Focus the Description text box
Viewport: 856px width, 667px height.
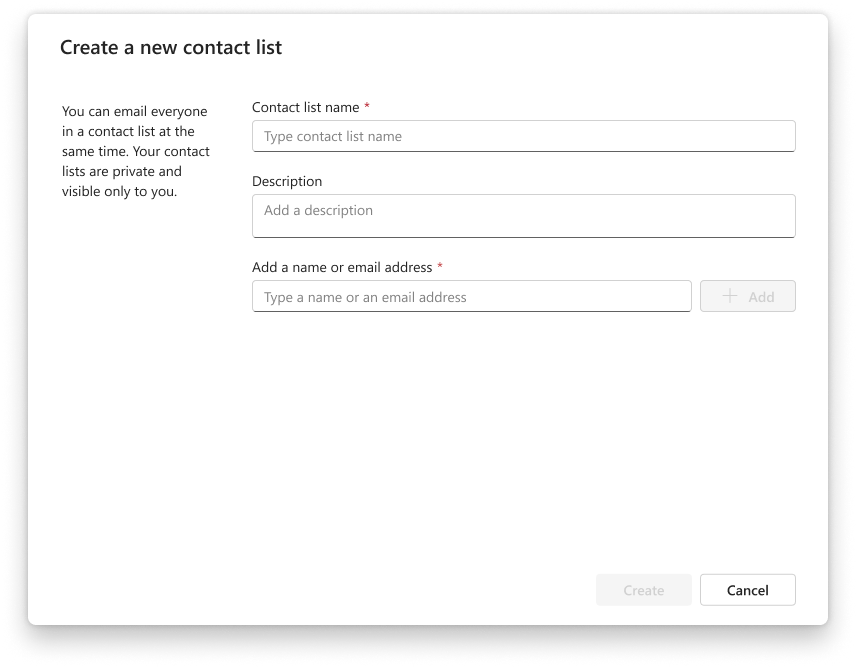tap(523, 215)
